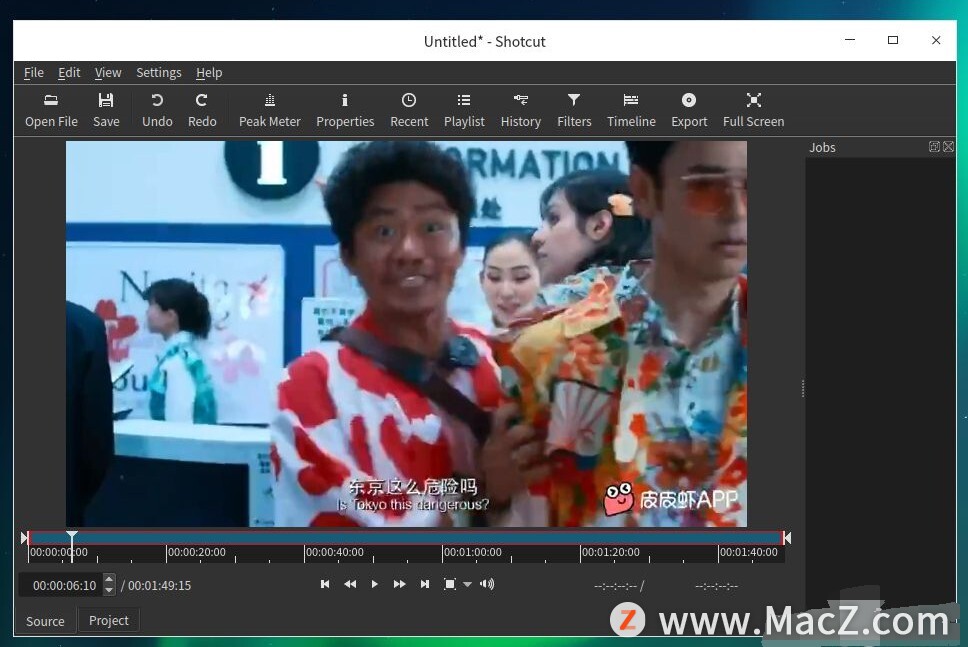Click the panel splitter handle beside Jobs

tap(803, 388)
